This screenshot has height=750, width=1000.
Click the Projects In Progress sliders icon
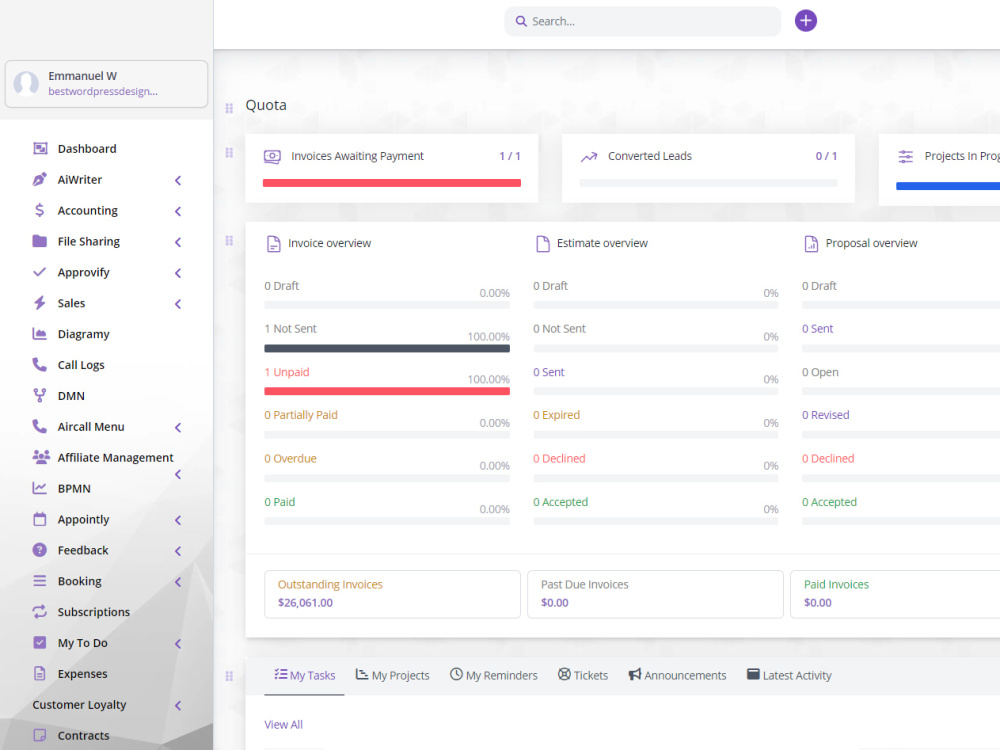pos(906,156)
